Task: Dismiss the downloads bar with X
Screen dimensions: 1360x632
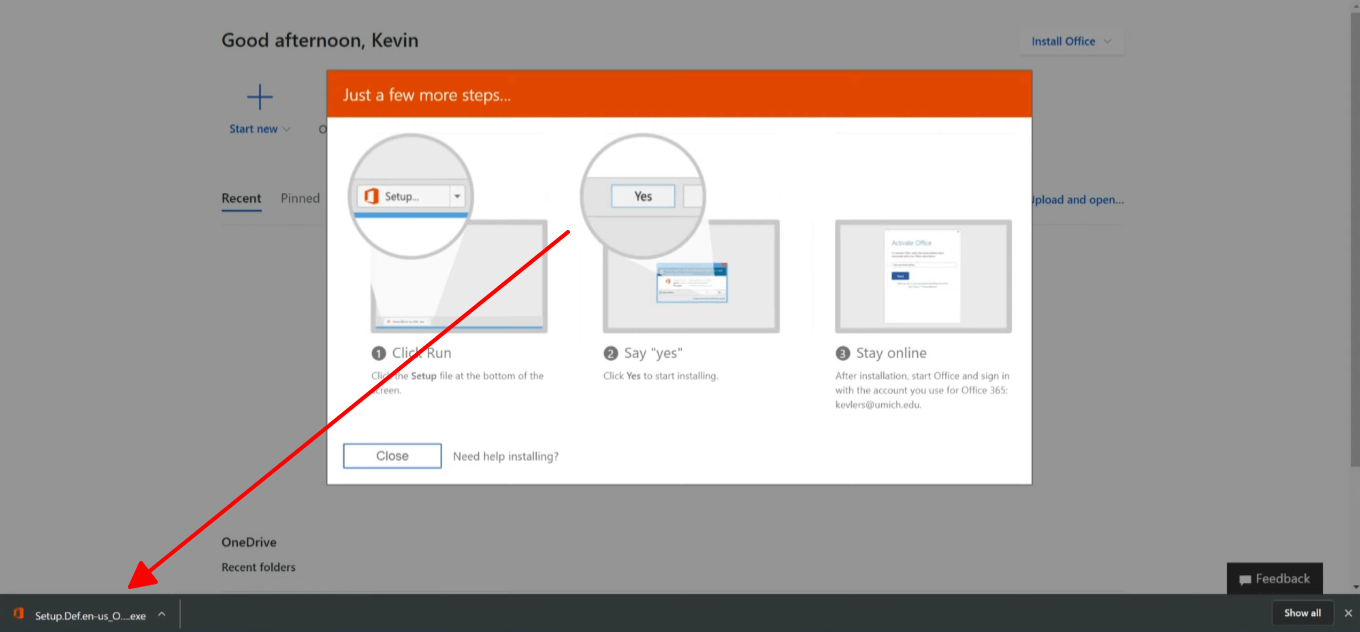Action: pyautogui.click(x=1348, y=613)
